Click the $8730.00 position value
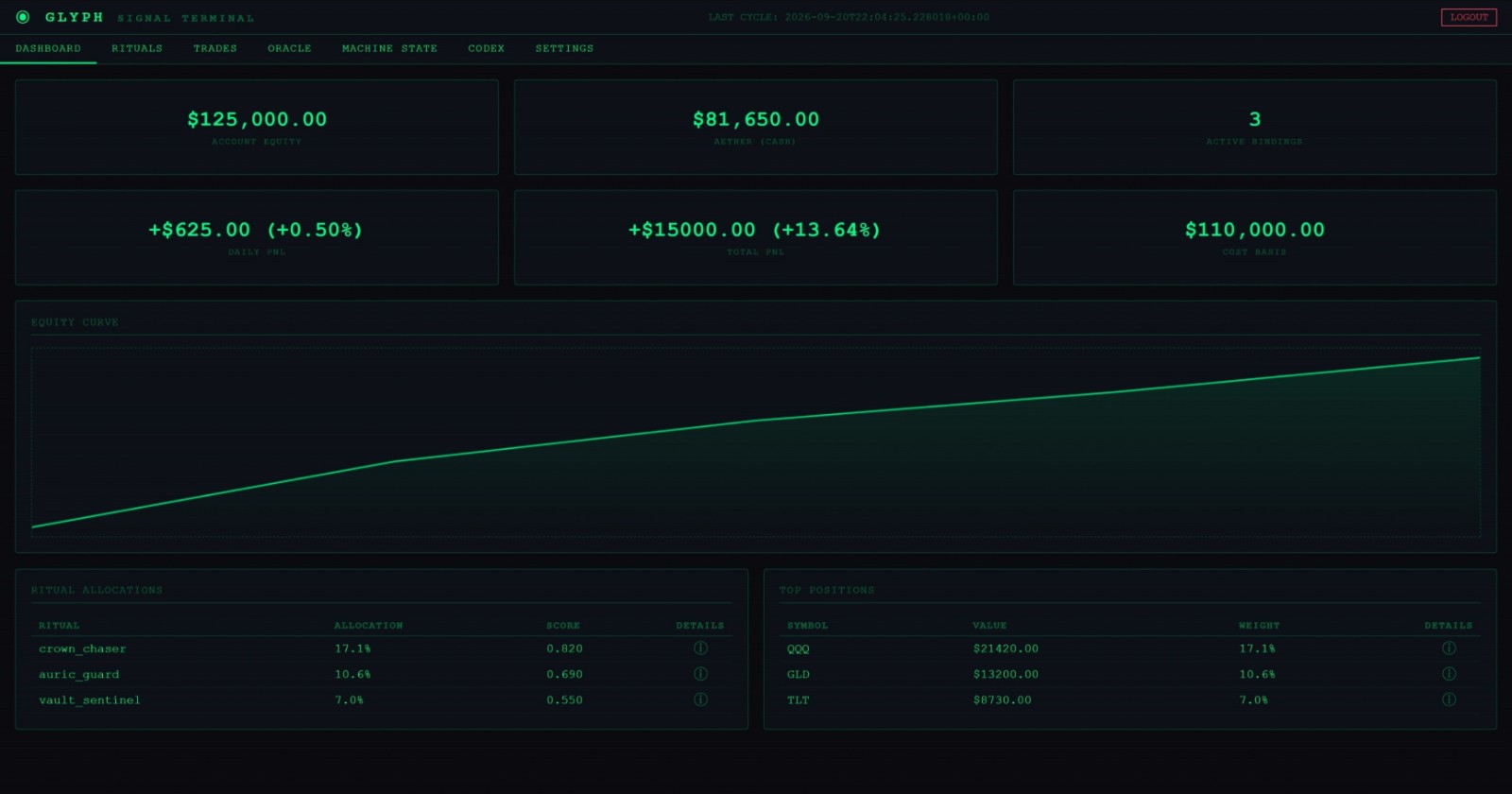The width and height of the screenshot is (1512, 794). click(x=1002, y=699)
